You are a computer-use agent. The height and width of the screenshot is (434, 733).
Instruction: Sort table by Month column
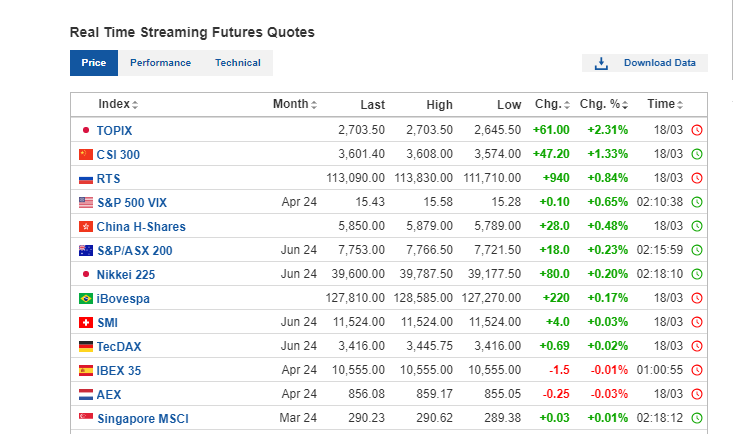click(x=295, y=104)
